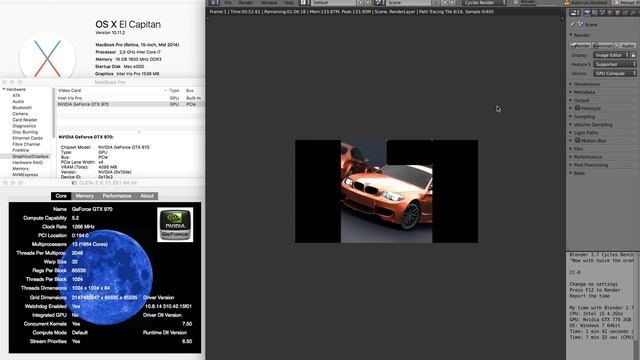Screen dimensions: 640x360
Task: Switch to the About tab in CUDA-Z
Action: coord(147,196)
